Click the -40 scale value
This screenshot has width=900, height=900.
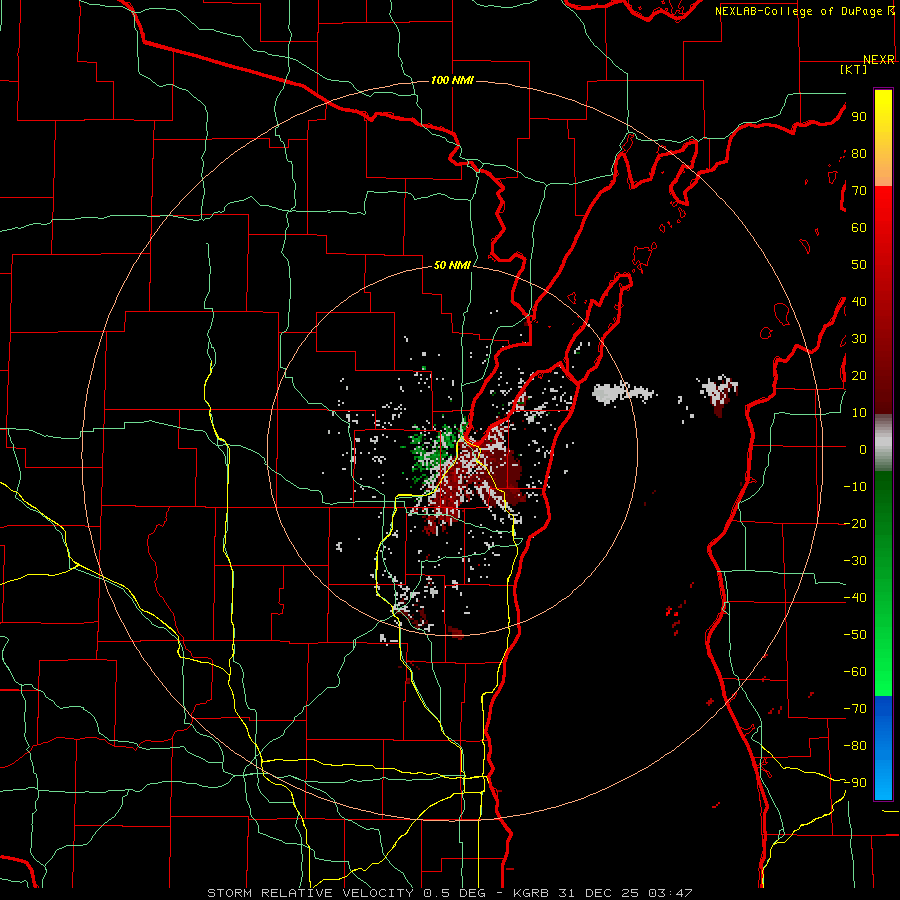[855, 598]
